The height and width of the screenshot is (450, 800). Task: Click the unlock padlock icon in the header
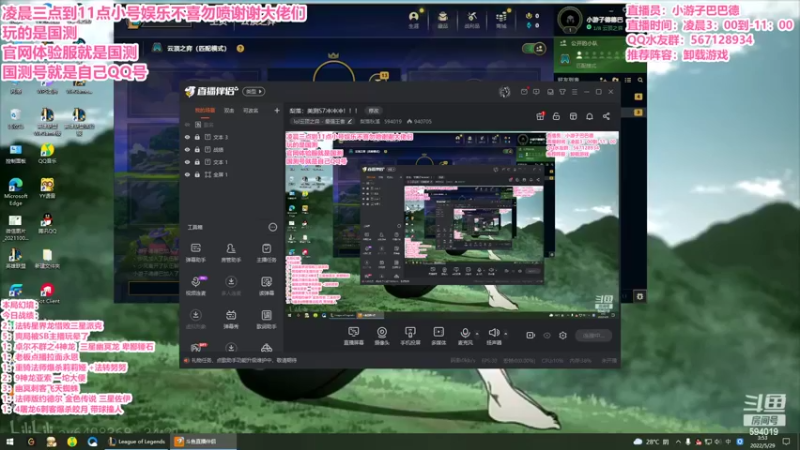pyautogui.click(x=557, y=116)
